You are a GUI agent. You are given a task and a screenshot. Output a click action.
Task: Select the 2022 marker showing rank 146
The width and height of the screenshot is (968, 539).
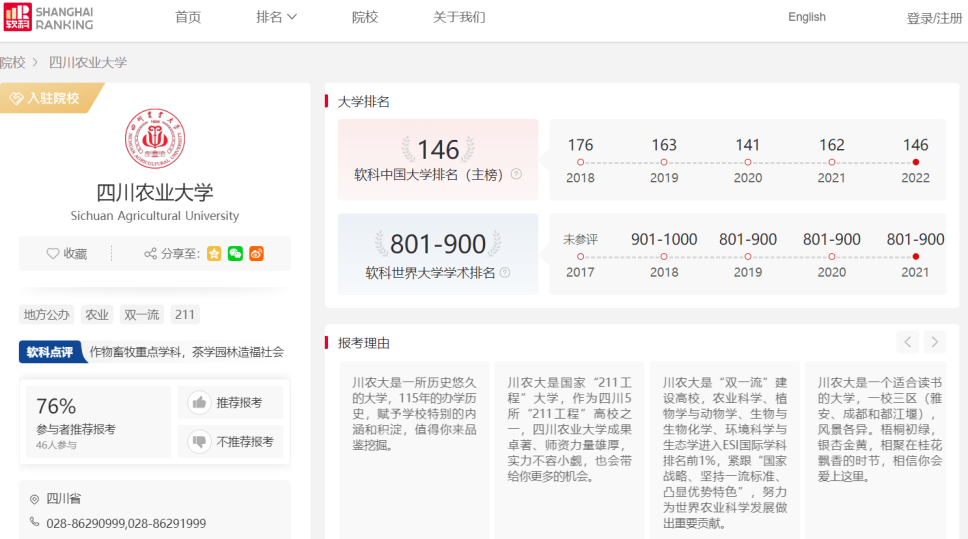click(916, 162)
